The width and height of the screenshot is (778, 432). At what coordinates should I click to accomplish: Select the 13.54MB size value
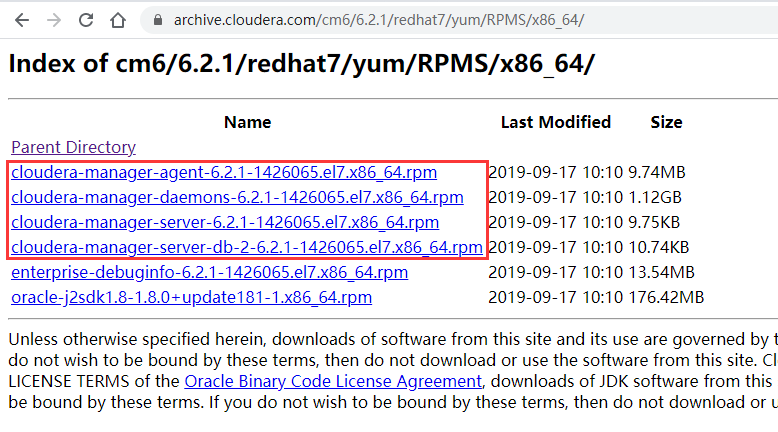click(661, 272)
